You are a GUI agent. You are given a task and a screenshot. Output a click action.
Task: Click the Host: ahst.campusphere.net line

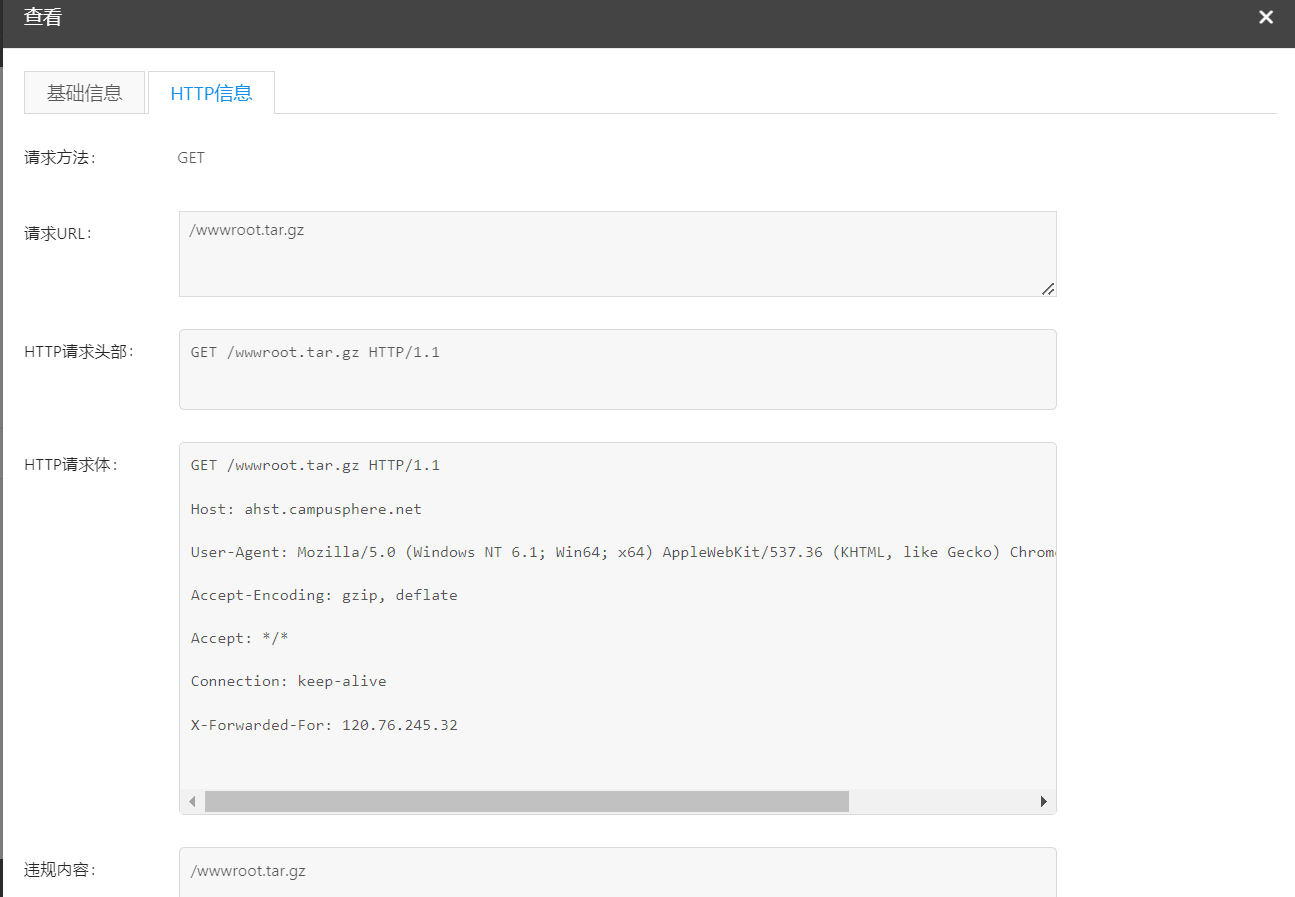point(306,509)
